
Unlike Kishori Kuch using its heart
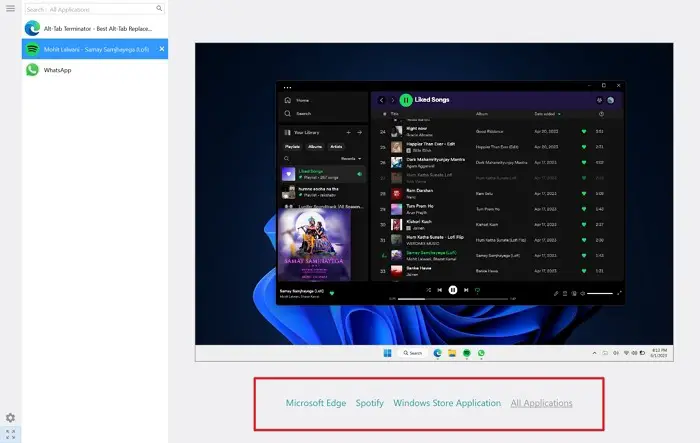coord(583,225)
